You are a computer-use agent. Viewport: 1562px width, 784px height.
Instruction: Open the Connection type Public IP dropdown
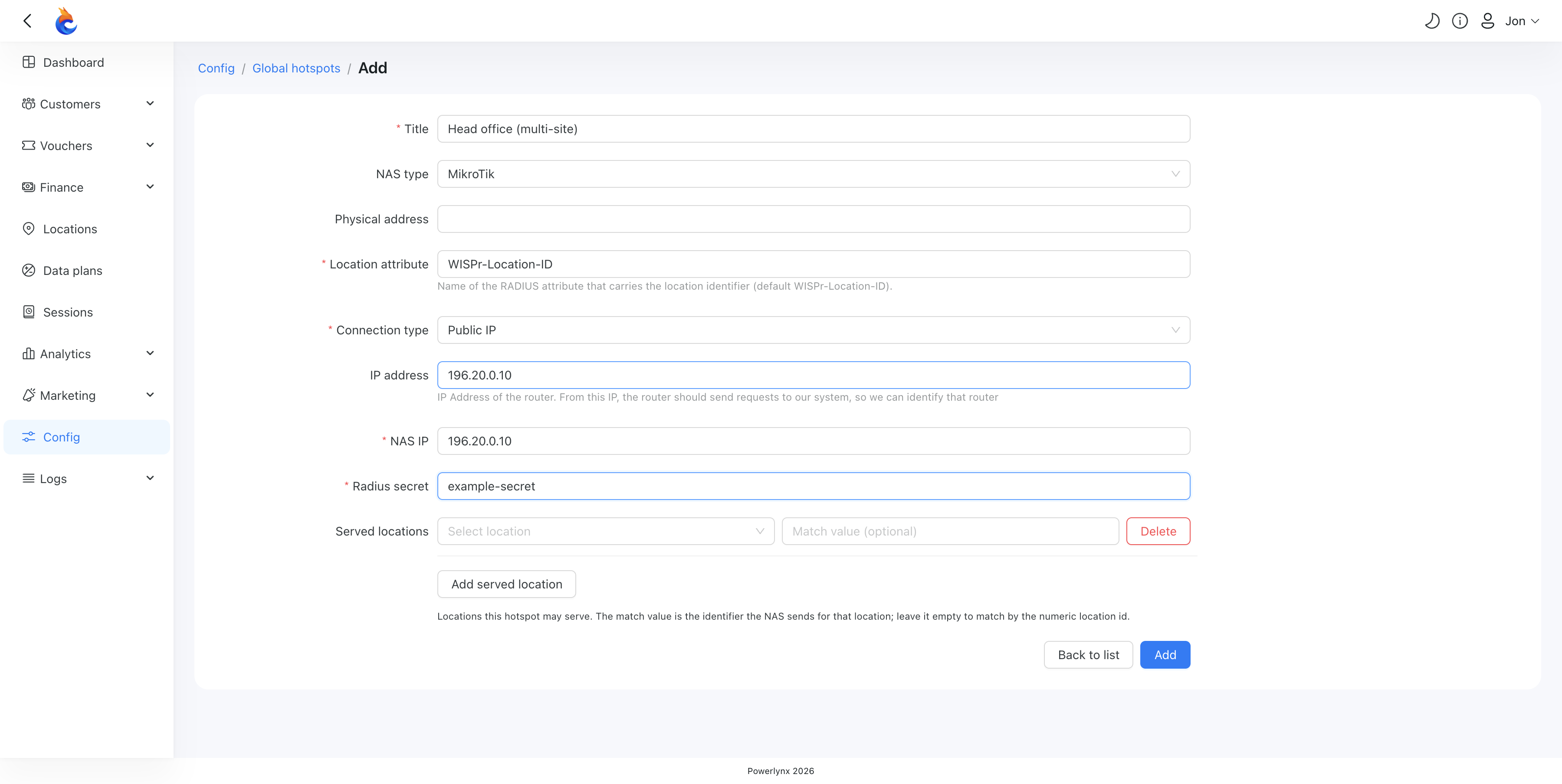(x=813, y=330)
